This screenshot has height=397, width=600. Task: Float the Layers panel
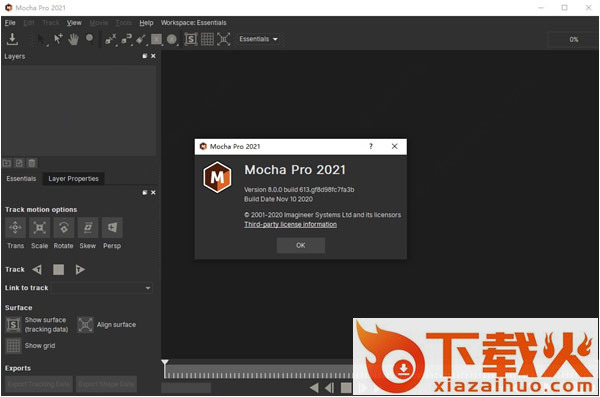tap(145, 56)
